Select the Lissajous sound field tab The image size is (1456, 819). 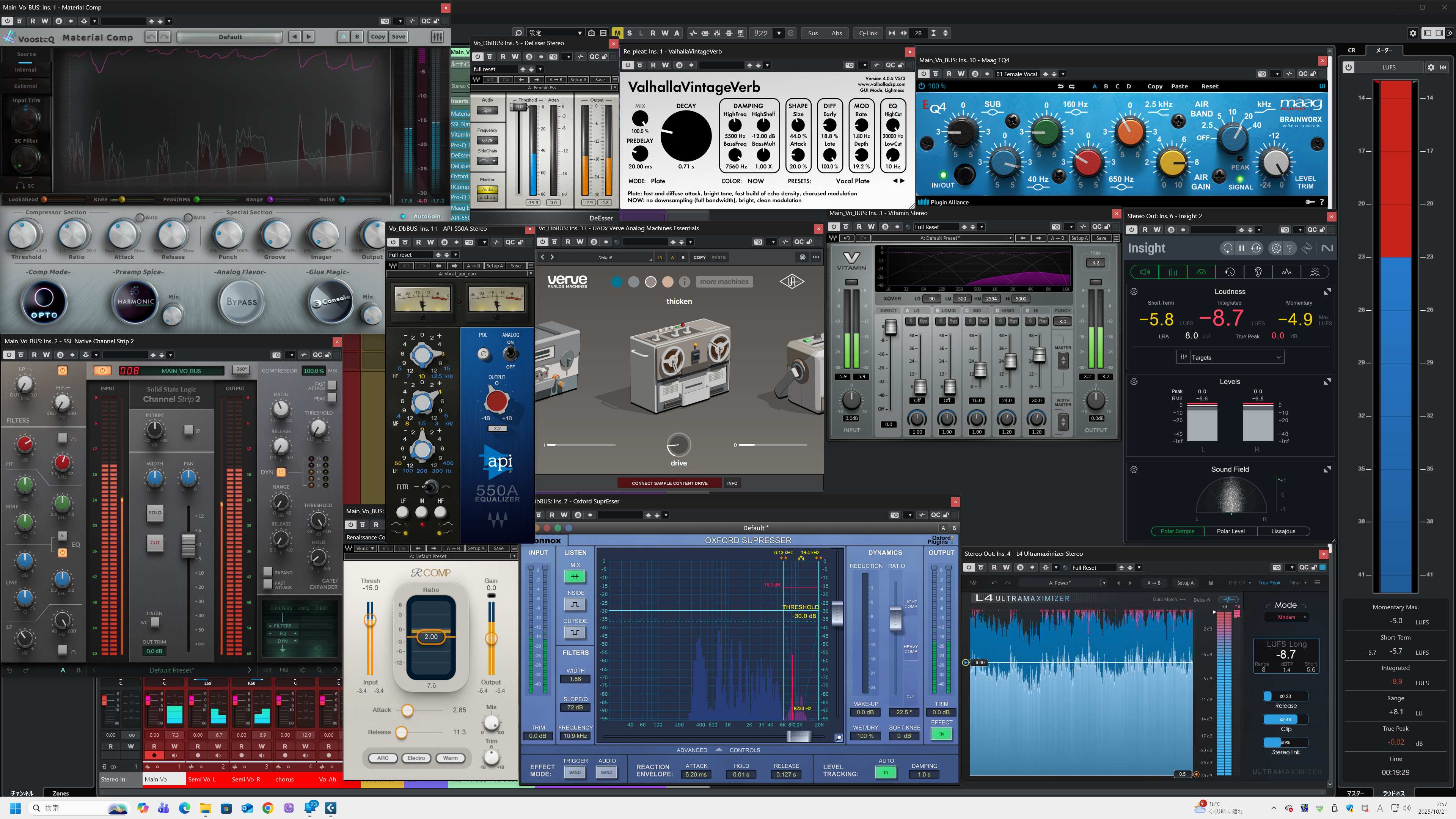tap(1283, 531)
